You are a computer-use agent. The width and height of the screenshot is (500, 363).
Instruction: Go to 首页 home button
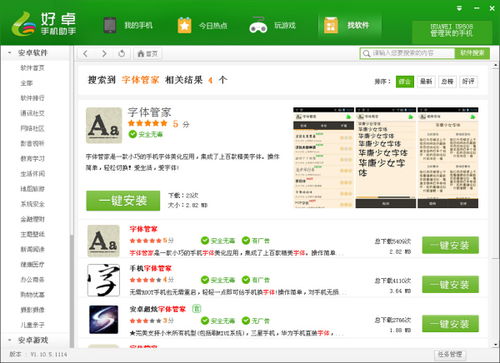click(x=148, y=53)
